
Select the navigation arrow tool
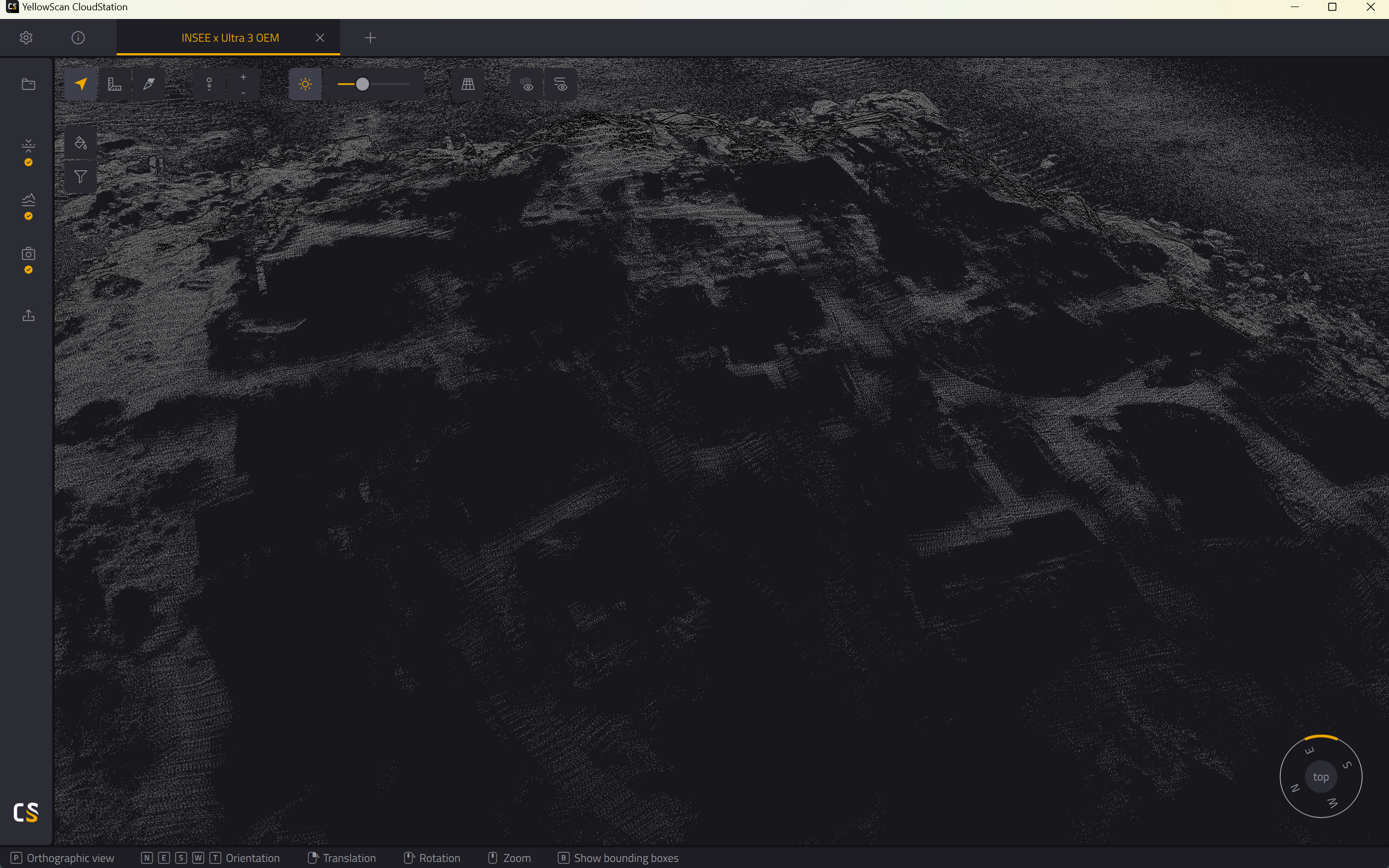point(81,85)
